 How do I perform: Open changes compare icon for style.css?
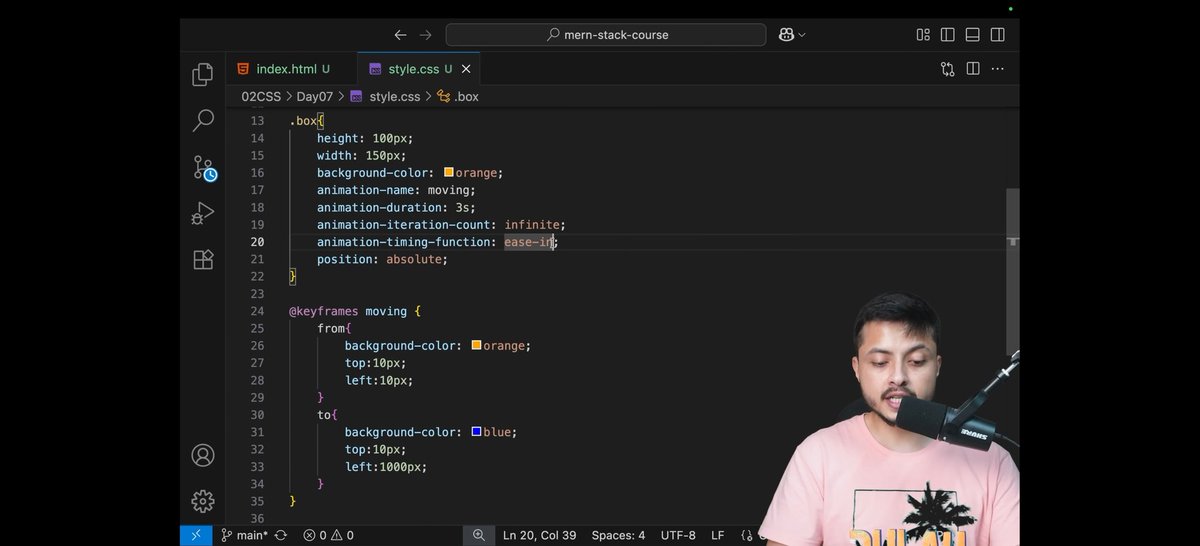pos(947,69)
